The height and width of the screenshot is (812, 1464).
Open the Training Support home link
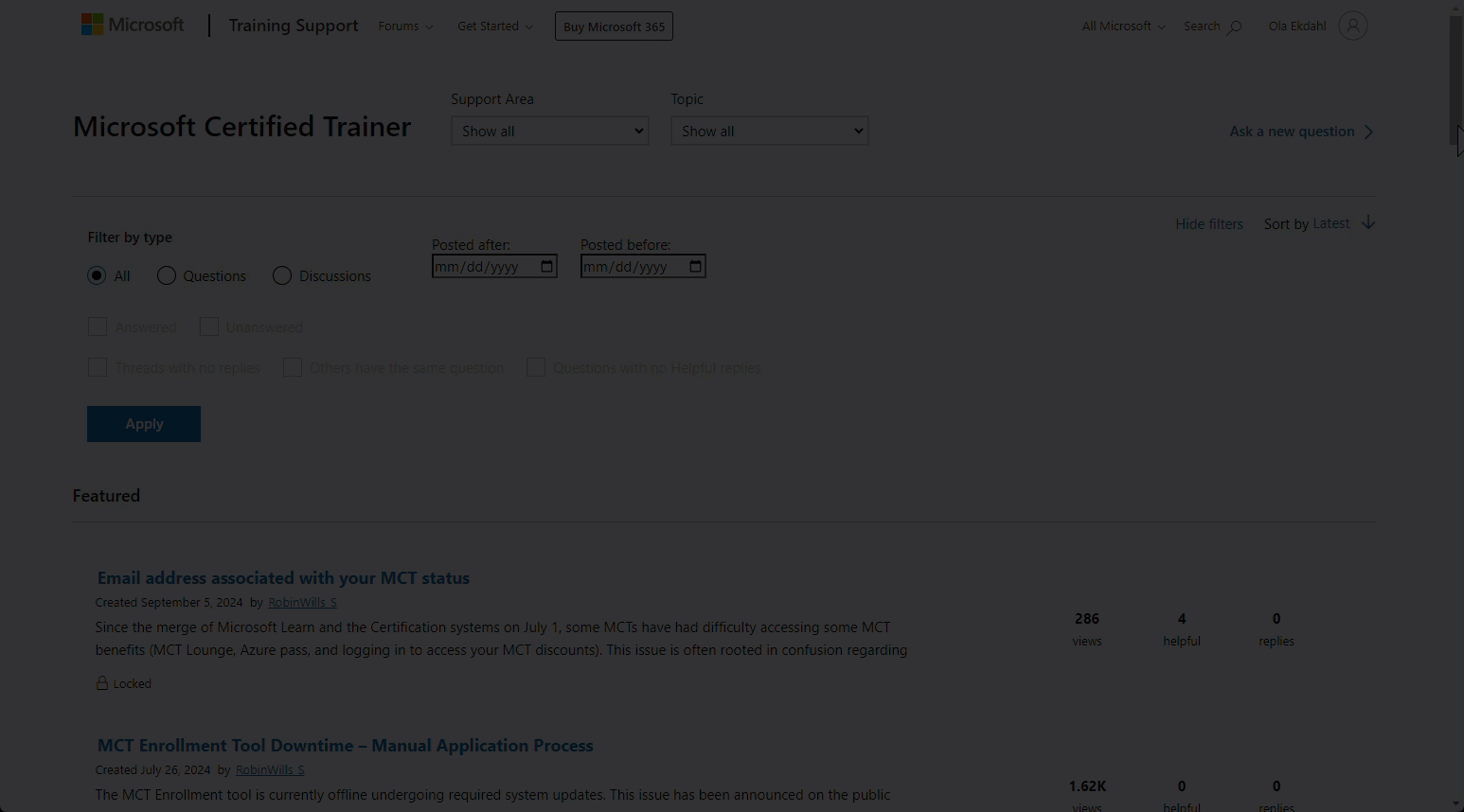coord(294,26)
